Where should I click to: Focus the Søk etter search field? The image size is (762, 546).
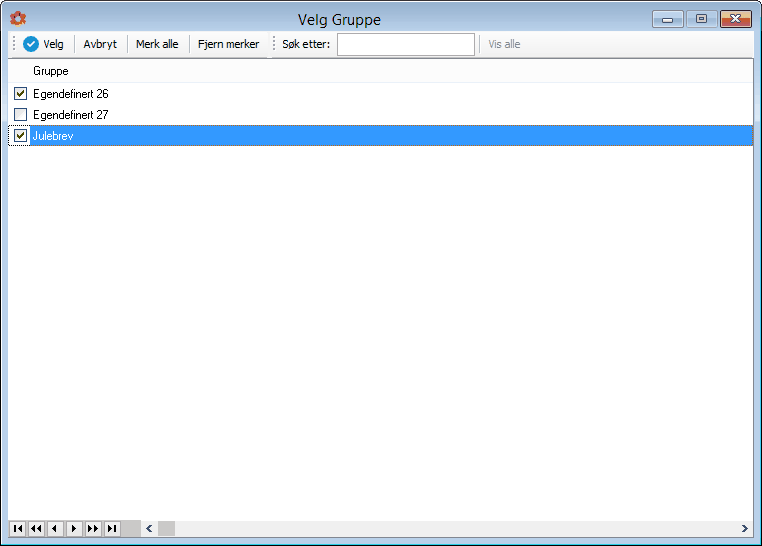click(406, 44)
